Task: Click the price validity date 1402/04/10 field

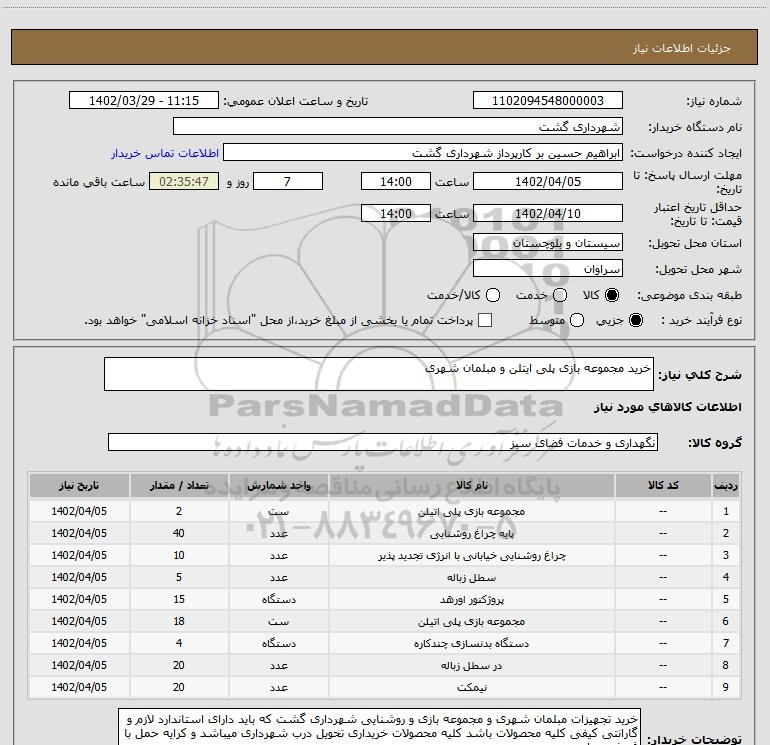Action: (x=546, y=214)
